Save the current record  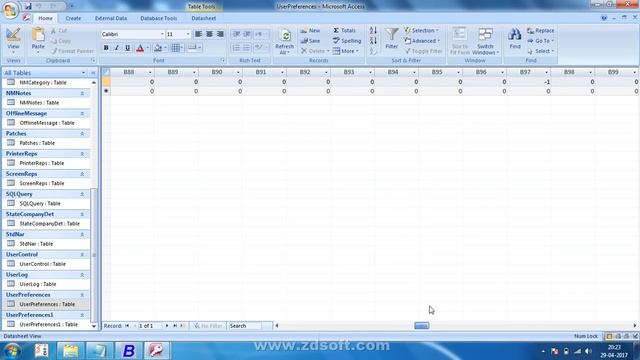[x=311, y=41]
